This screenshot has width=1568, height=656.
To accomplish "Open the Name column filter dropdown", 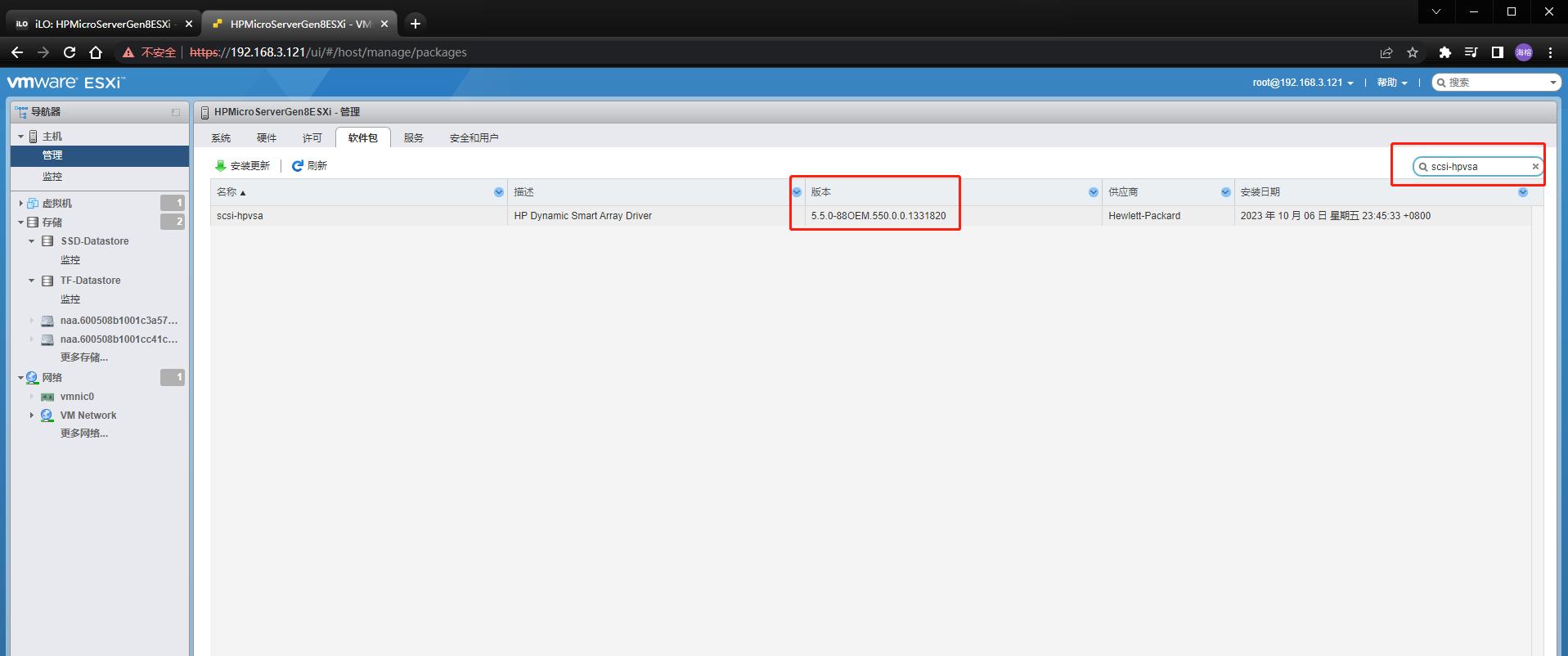I will [498, 192].
